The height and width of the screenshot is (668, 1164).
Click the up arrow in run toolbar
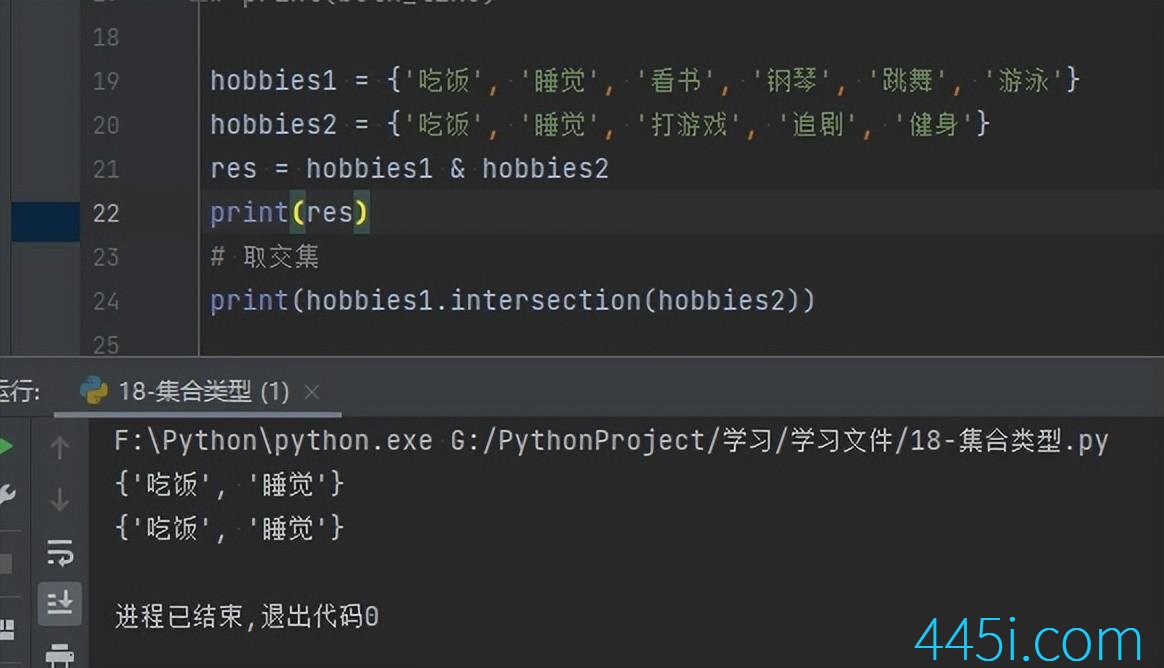(x=59, y=448)
